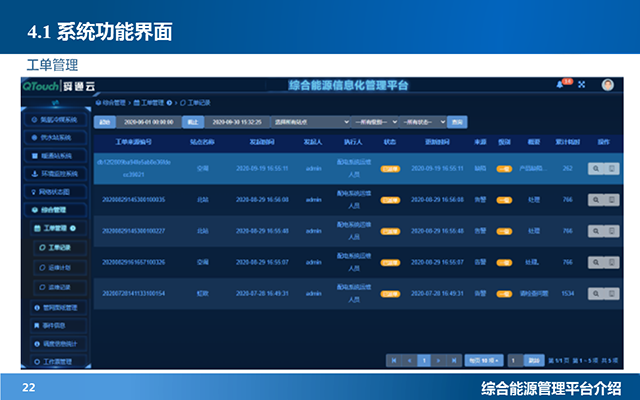Go to the next page of results
This screenshot has width=640, height=400.
pyautogui.click(x=439, y=360)
